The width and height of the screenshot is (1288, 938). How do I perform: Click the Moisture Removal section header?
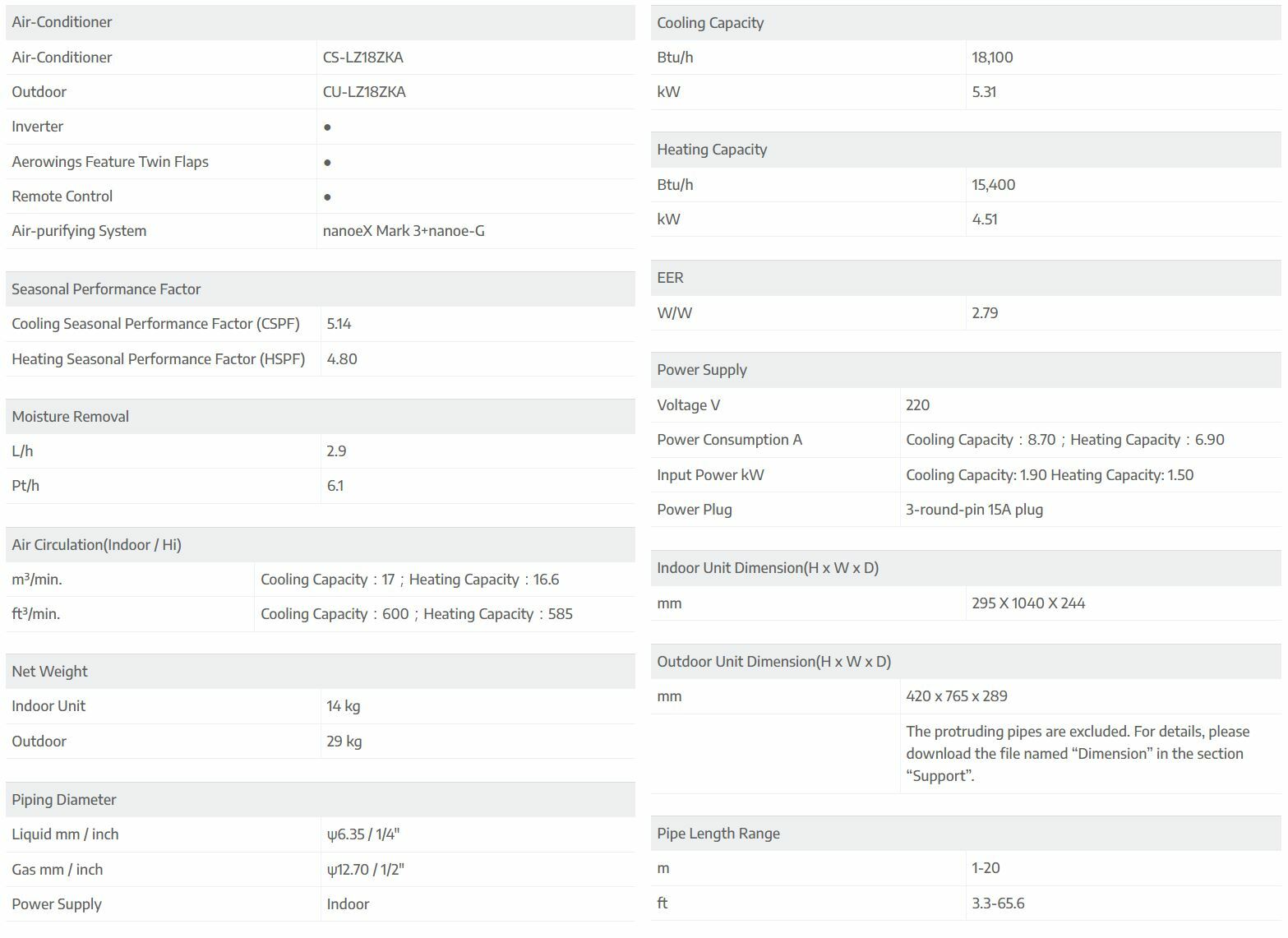(x=71, y=417)
